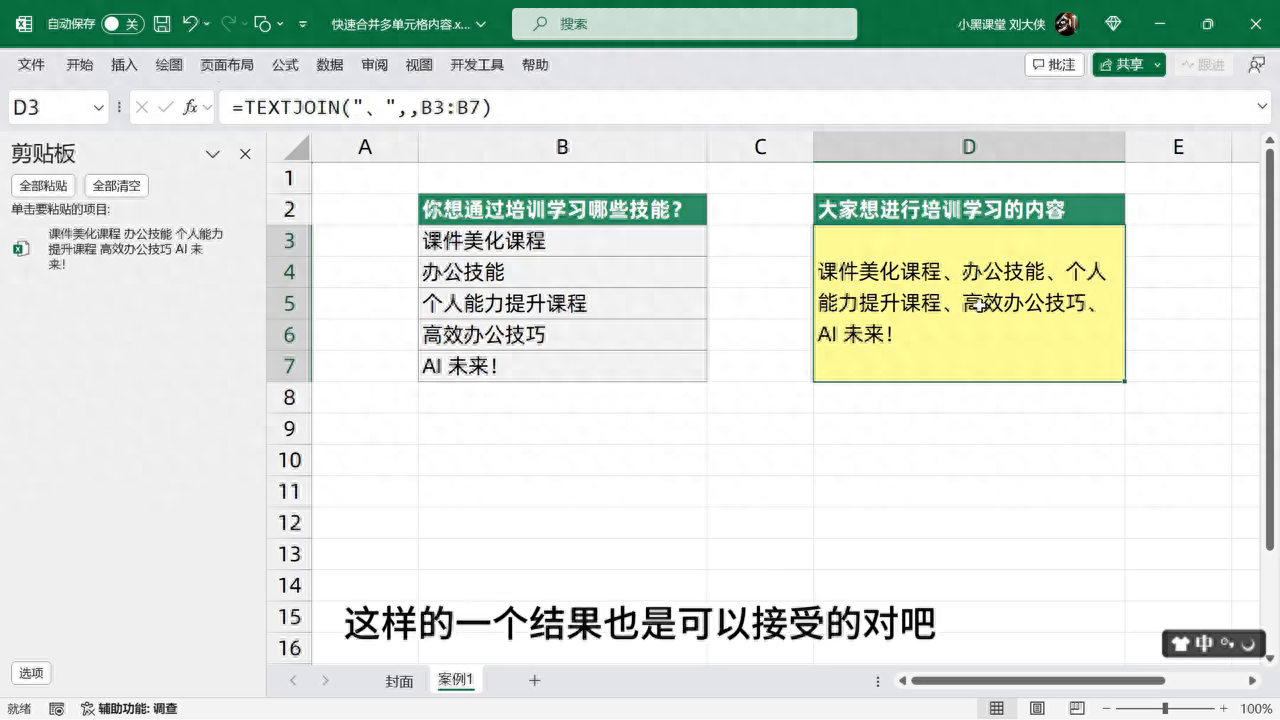This screenshot has height=720, width=1280.
Task: Click the yellow merged result cell D3
Action: tap(968, 303)
